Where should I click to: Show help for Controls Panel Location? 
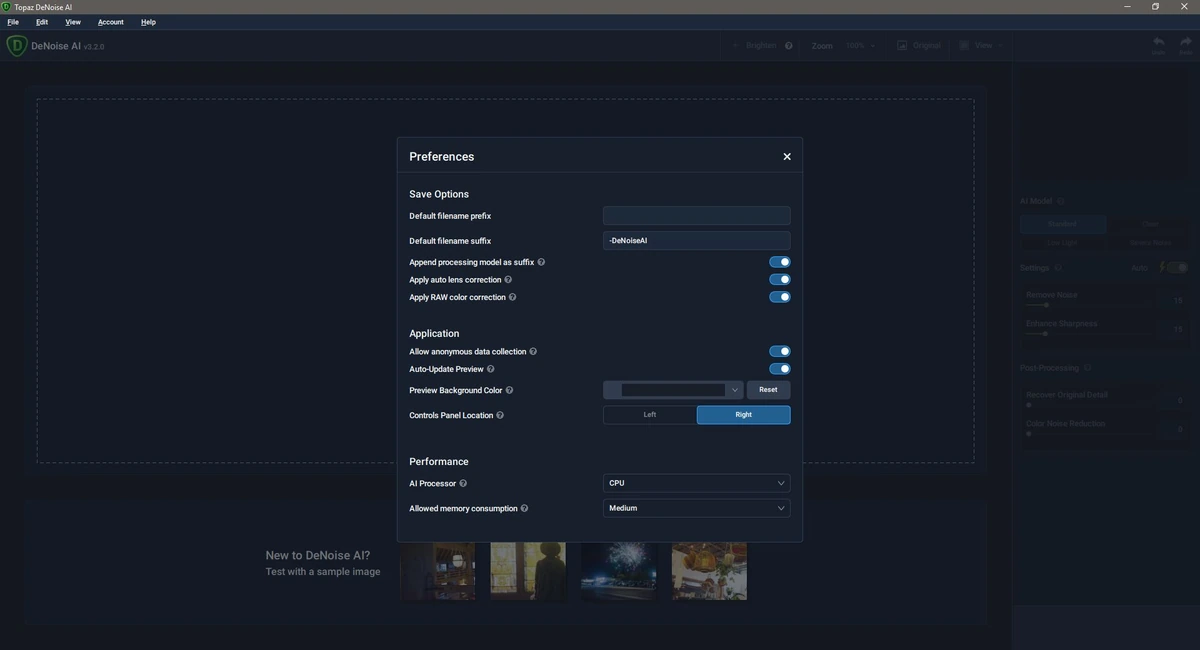500,416
